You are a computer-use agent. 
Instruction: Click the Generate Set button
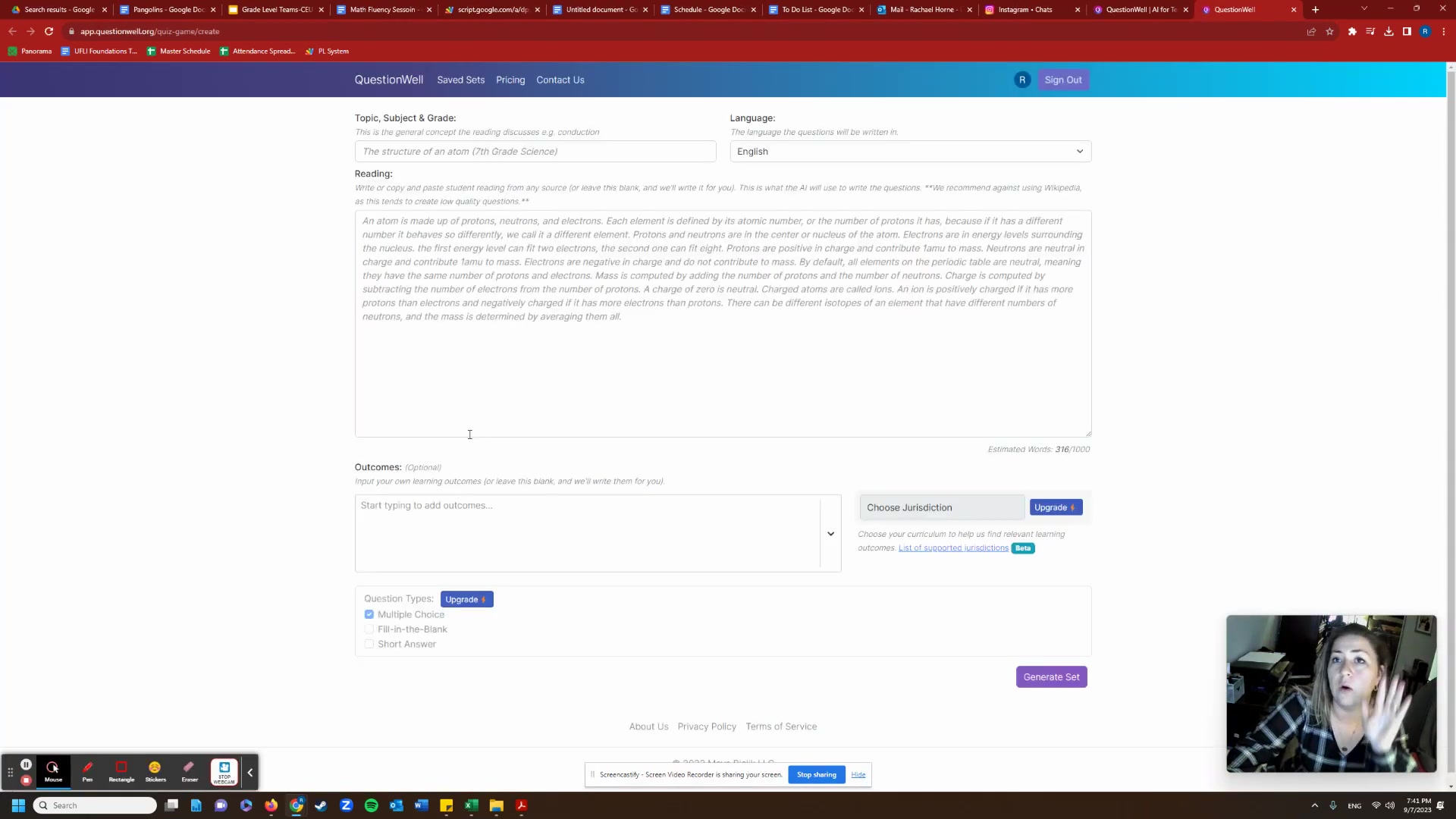[1052, 677]
